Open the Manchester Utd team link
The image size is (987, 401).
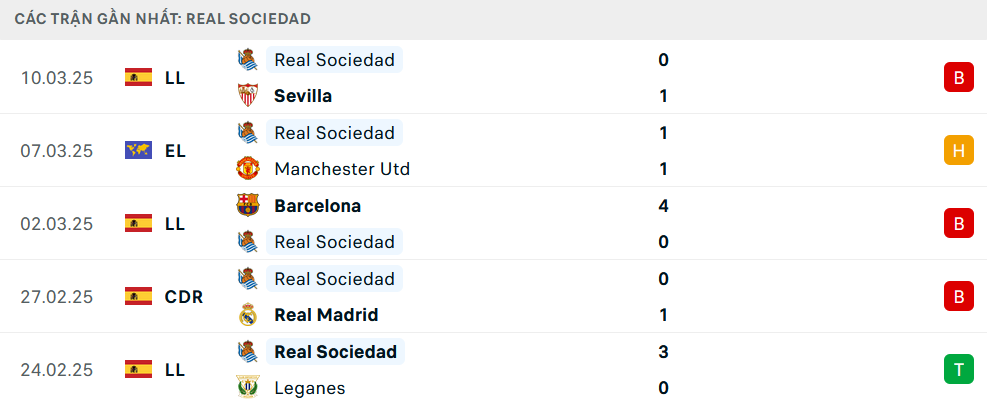342,169
